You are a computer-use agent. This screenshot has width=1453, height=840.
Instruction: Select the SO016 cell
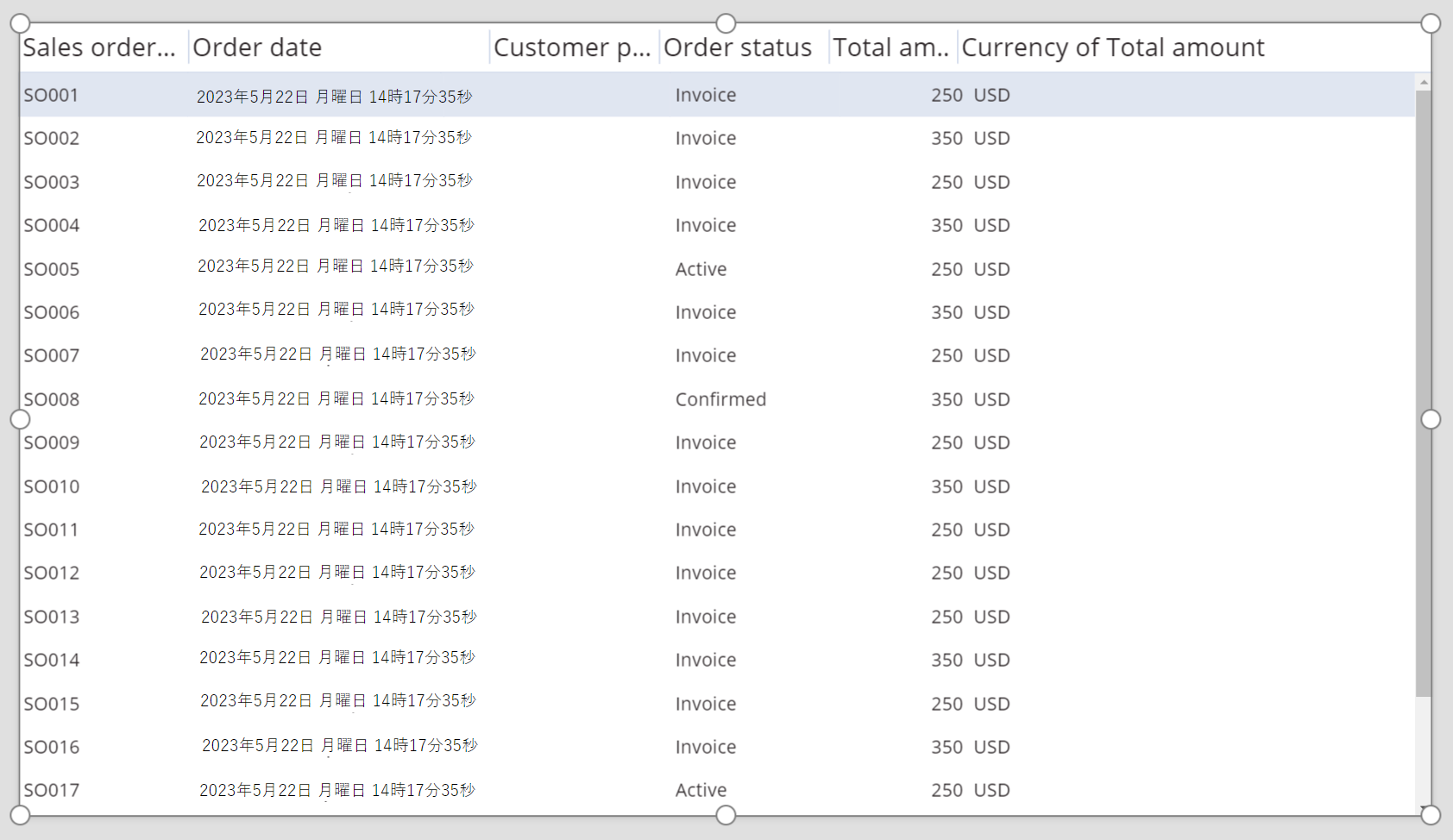(x=51, y=747)
